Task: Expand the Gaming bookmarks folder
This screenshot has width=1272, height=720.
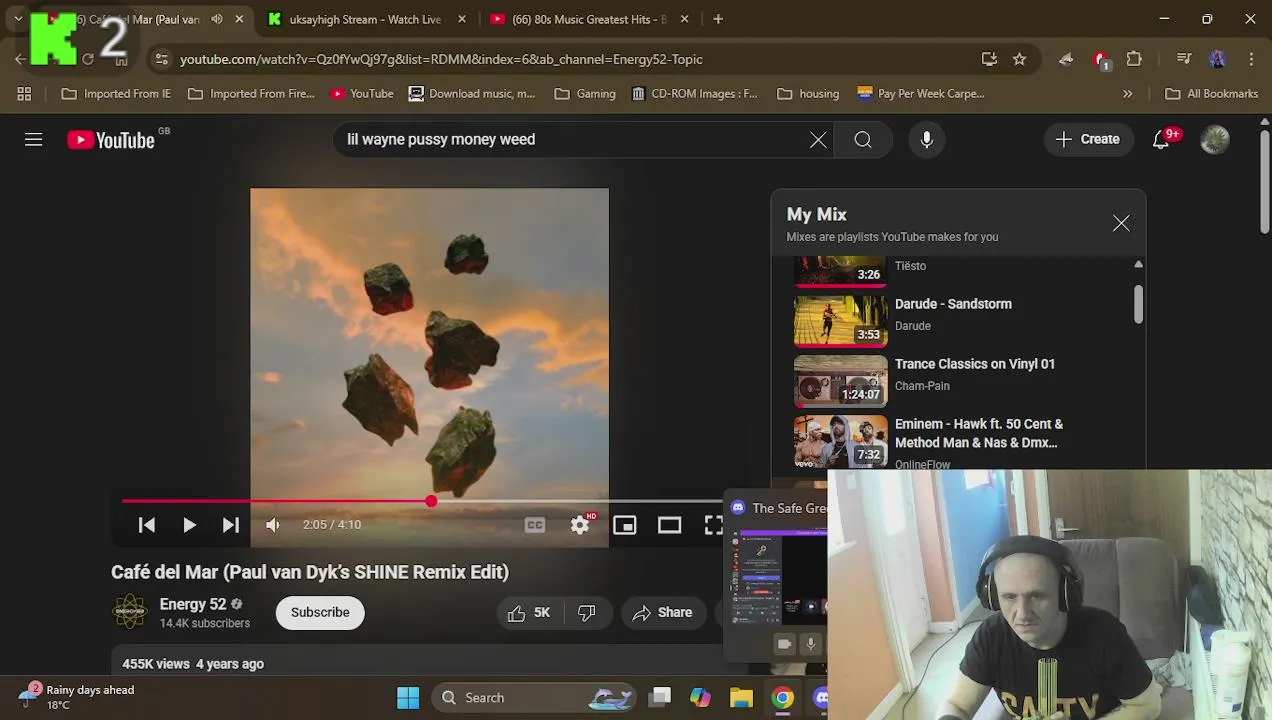Action: pos(585,94)
